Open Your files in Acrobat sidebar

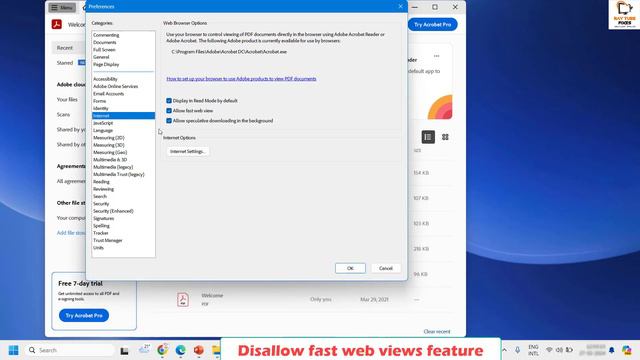click(x=67, y=100)
